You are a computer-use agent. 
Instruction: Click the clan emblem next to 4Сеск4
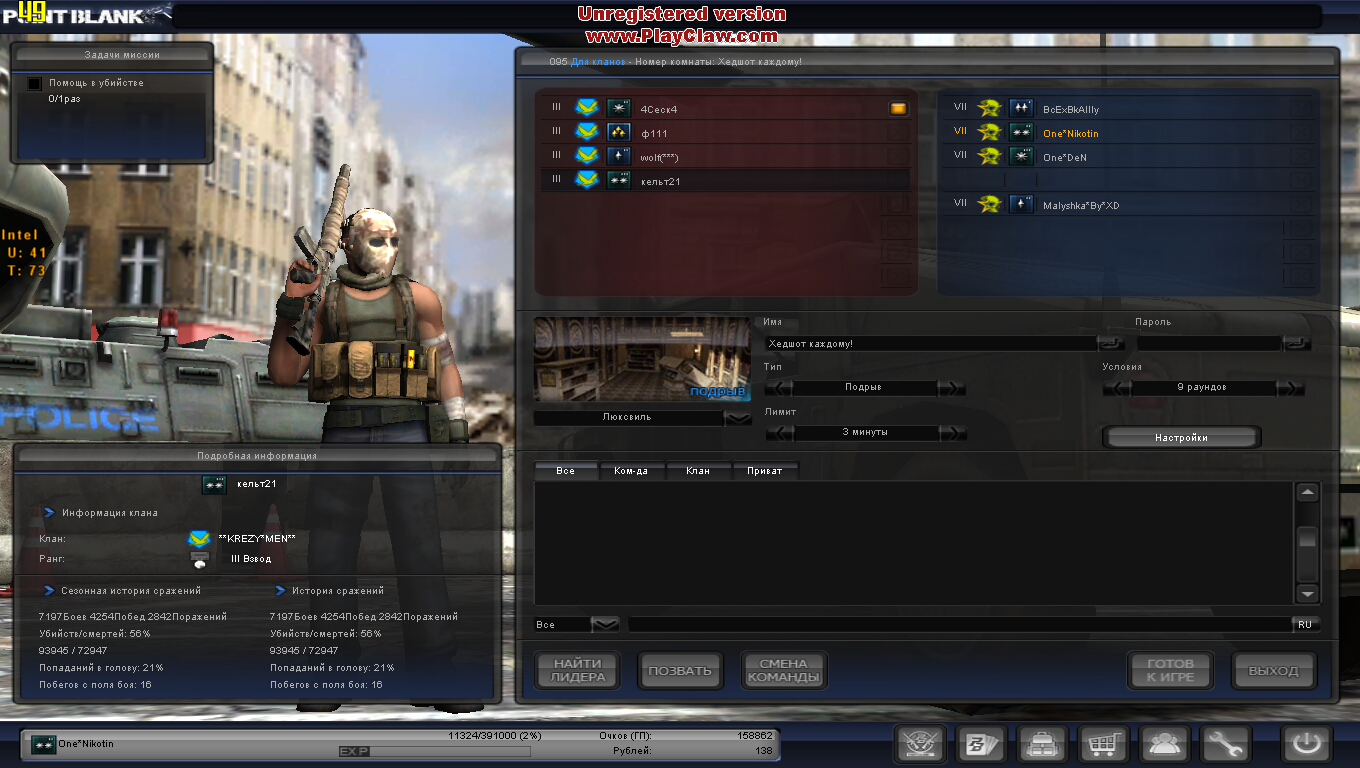(x=587, y=108)
